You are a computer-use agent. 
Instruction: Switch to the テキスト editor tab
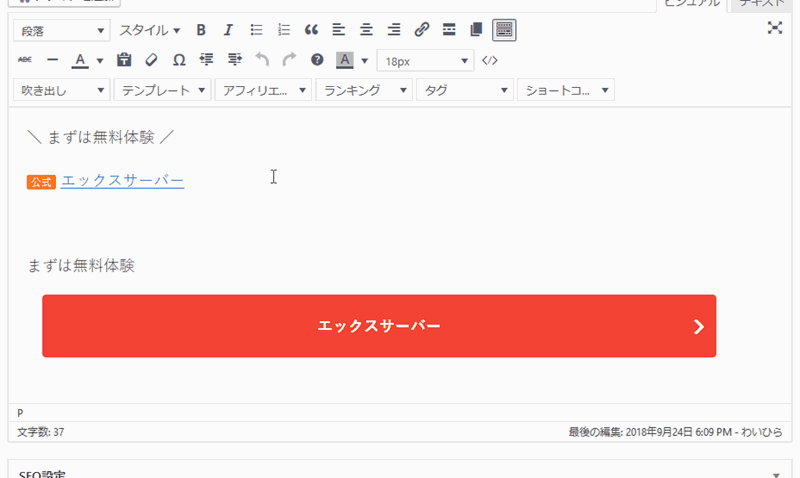pos(761,3)
